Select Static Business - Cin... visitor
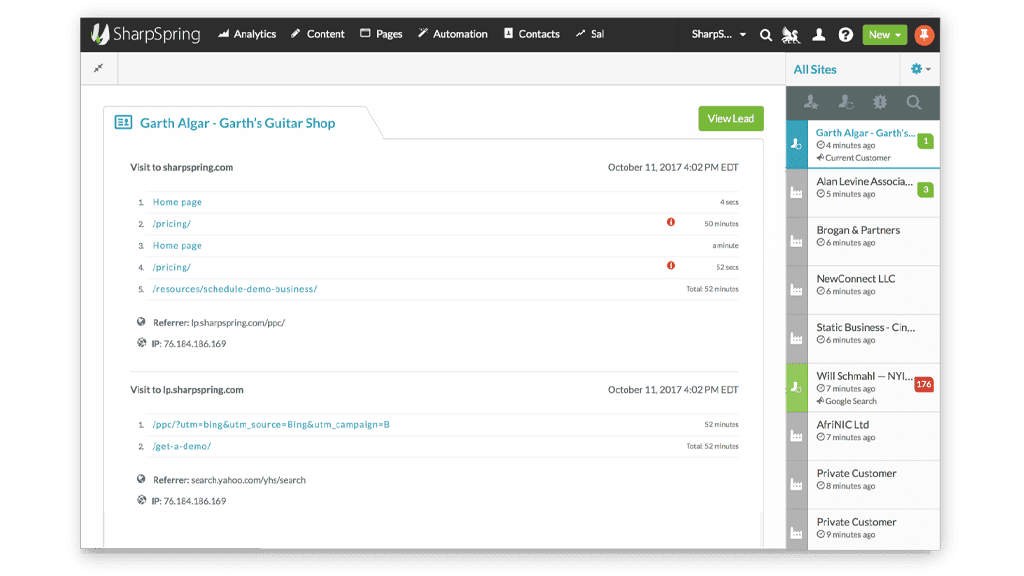 863,339
